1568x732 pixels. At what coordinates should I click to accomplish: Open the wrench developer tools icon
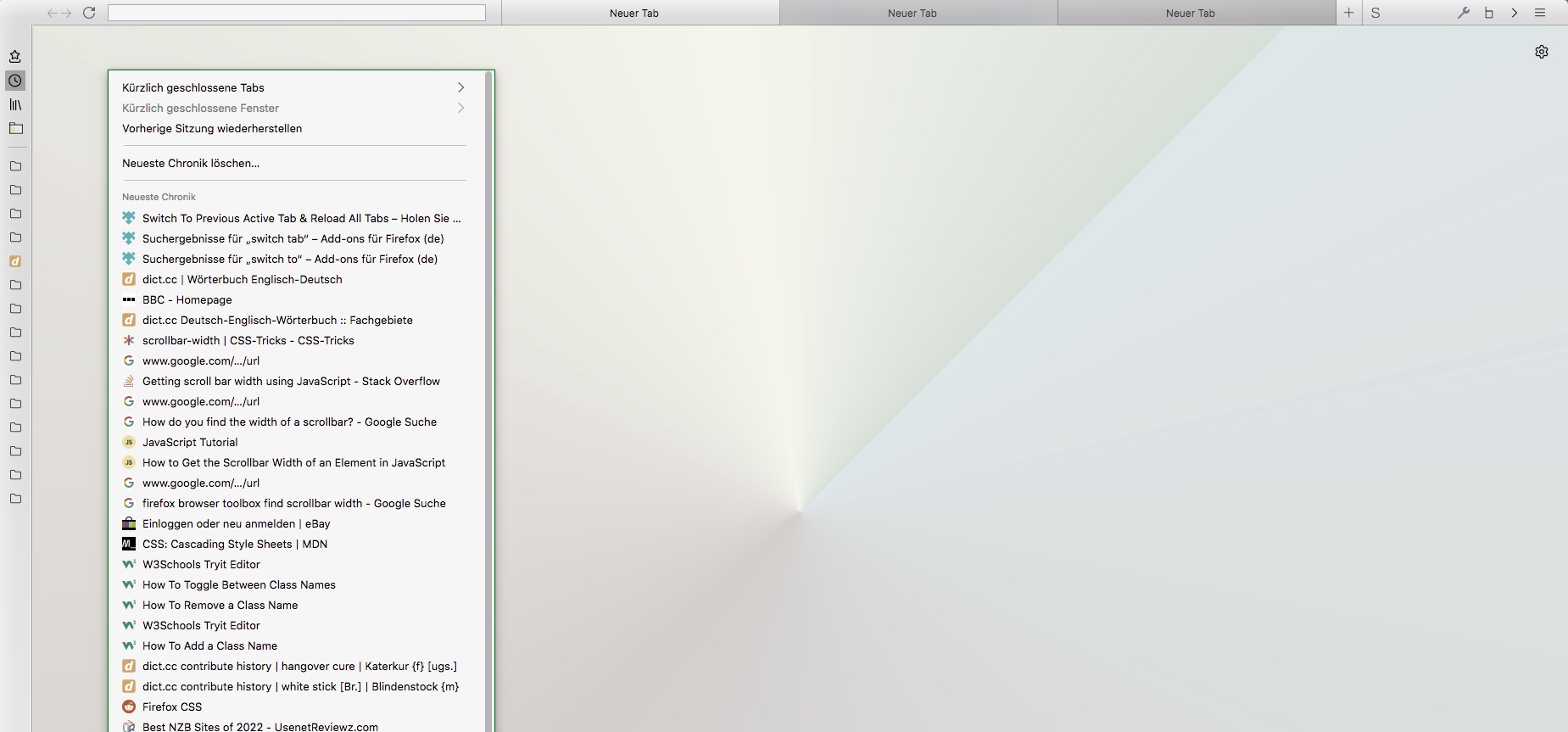tap(1463, 13)
